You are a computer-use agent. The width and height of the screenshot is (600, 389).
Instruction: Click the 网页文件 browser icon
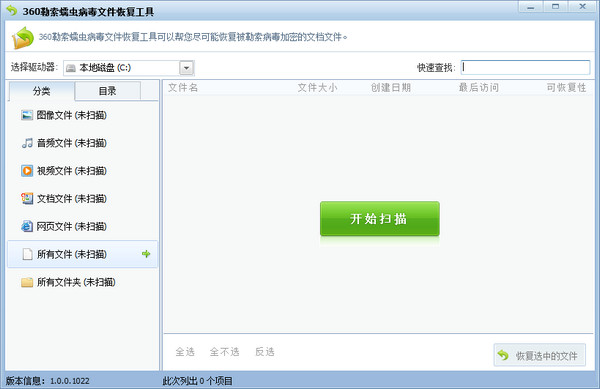[x=27, y=226]
